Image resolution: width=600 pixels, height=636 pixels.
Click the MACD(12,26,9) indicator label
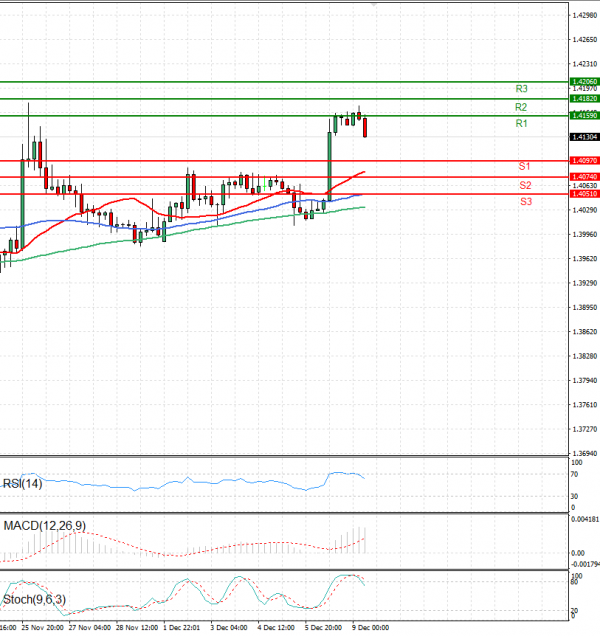point(45,526)
